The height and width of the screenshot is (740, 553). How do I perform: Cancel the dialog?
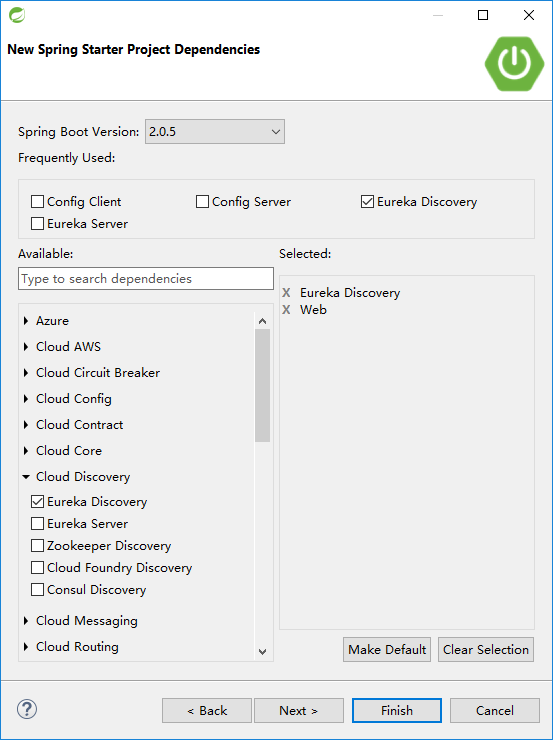pyautogui.click(x=494, y=711)
